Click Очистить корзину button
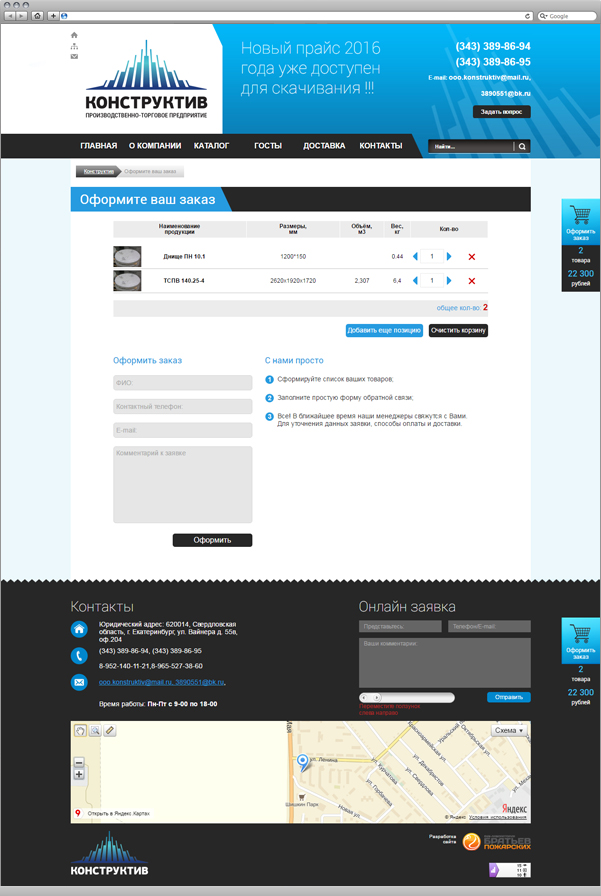 (x=458, y=330)
